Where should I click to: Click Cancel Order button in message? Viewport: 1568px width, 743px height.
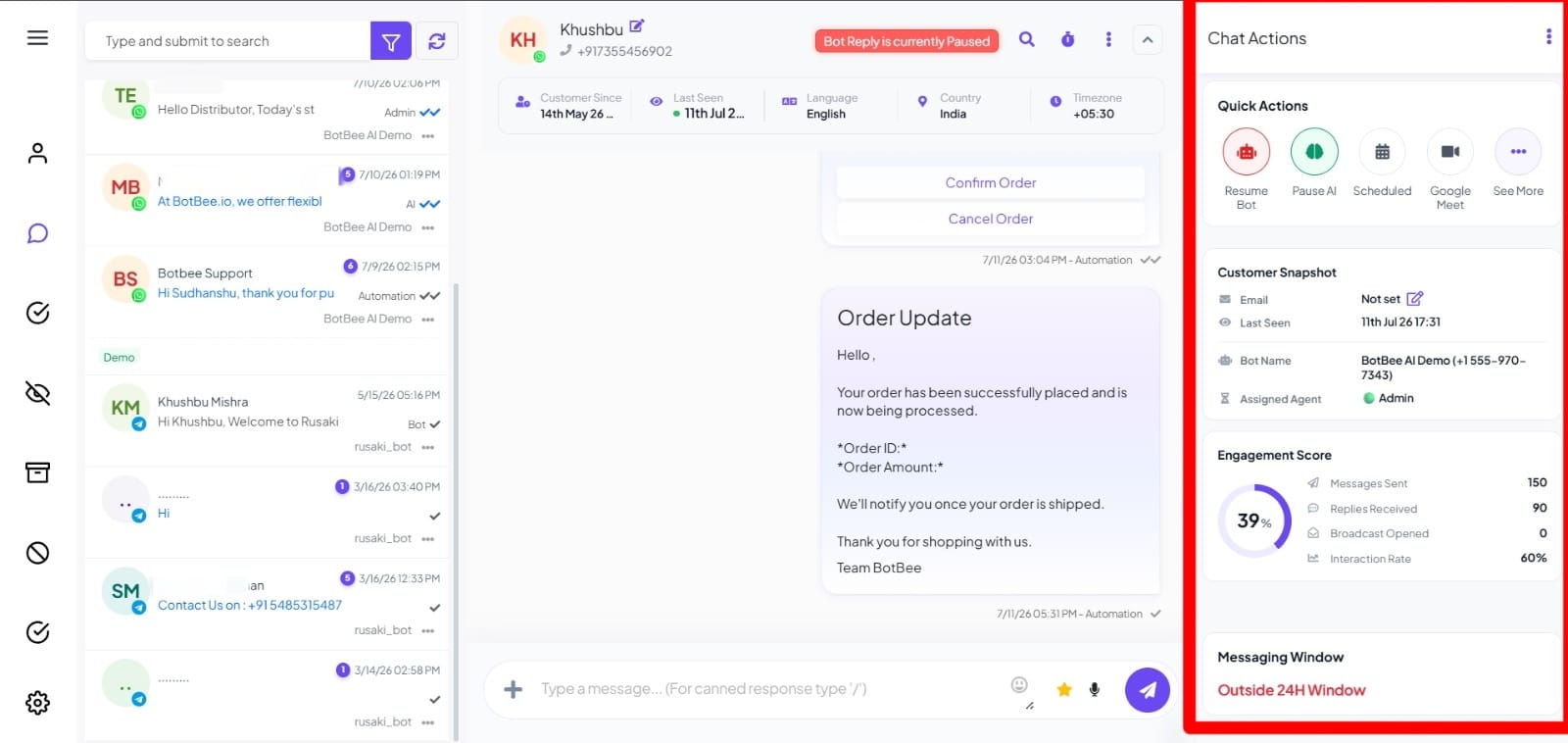(991, 219)
